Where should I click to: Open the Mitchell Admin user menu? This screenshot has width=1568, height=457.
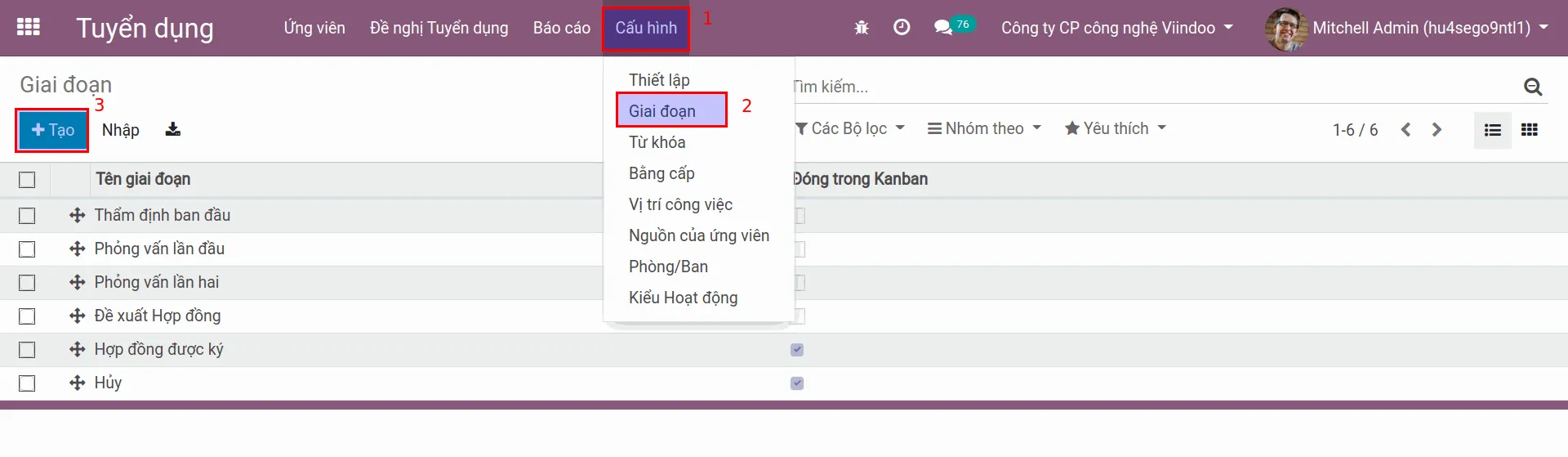pyautogui.click(x=1430, y=28)
